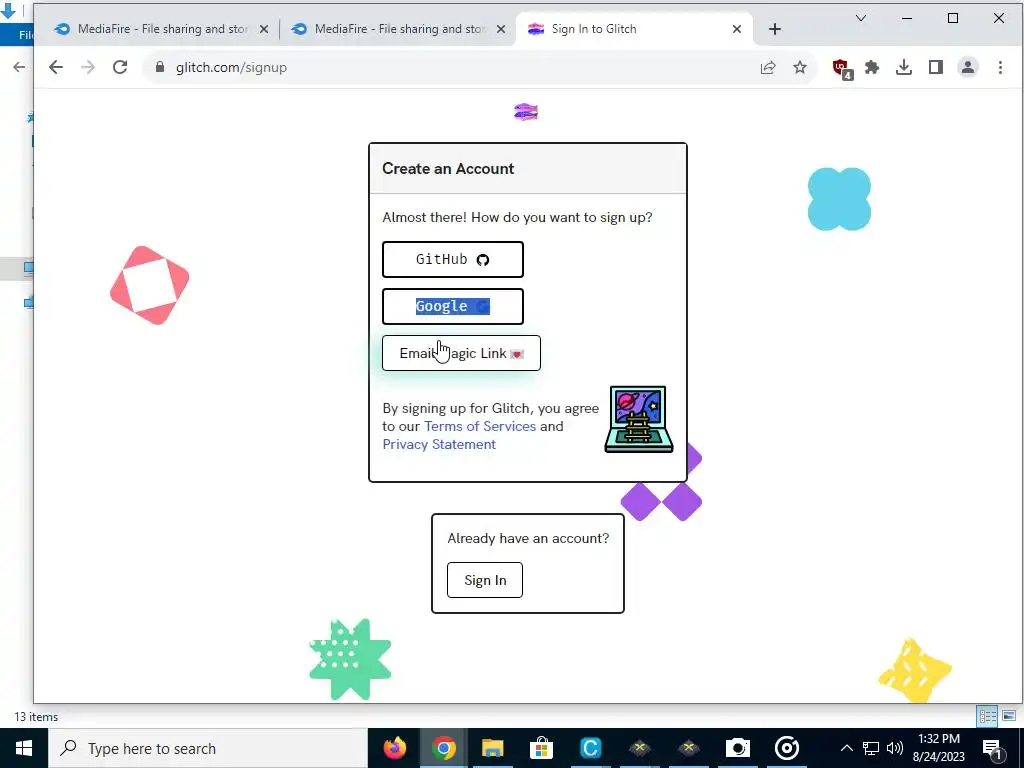The image size is (1024, 768).
Task: Click the Glitch fish logo at top
Action: click(526, 112)
